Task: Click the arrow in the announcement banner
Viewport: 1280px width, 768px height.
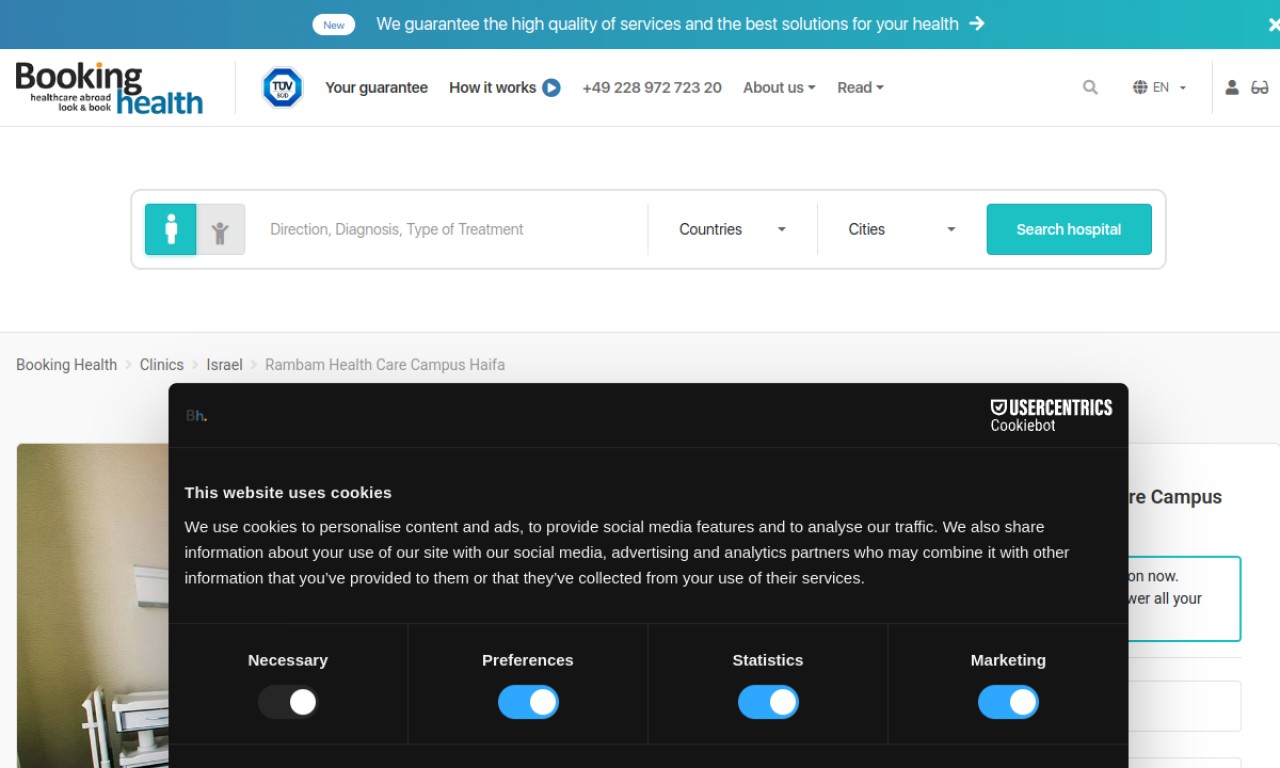Action: [977, 24]
